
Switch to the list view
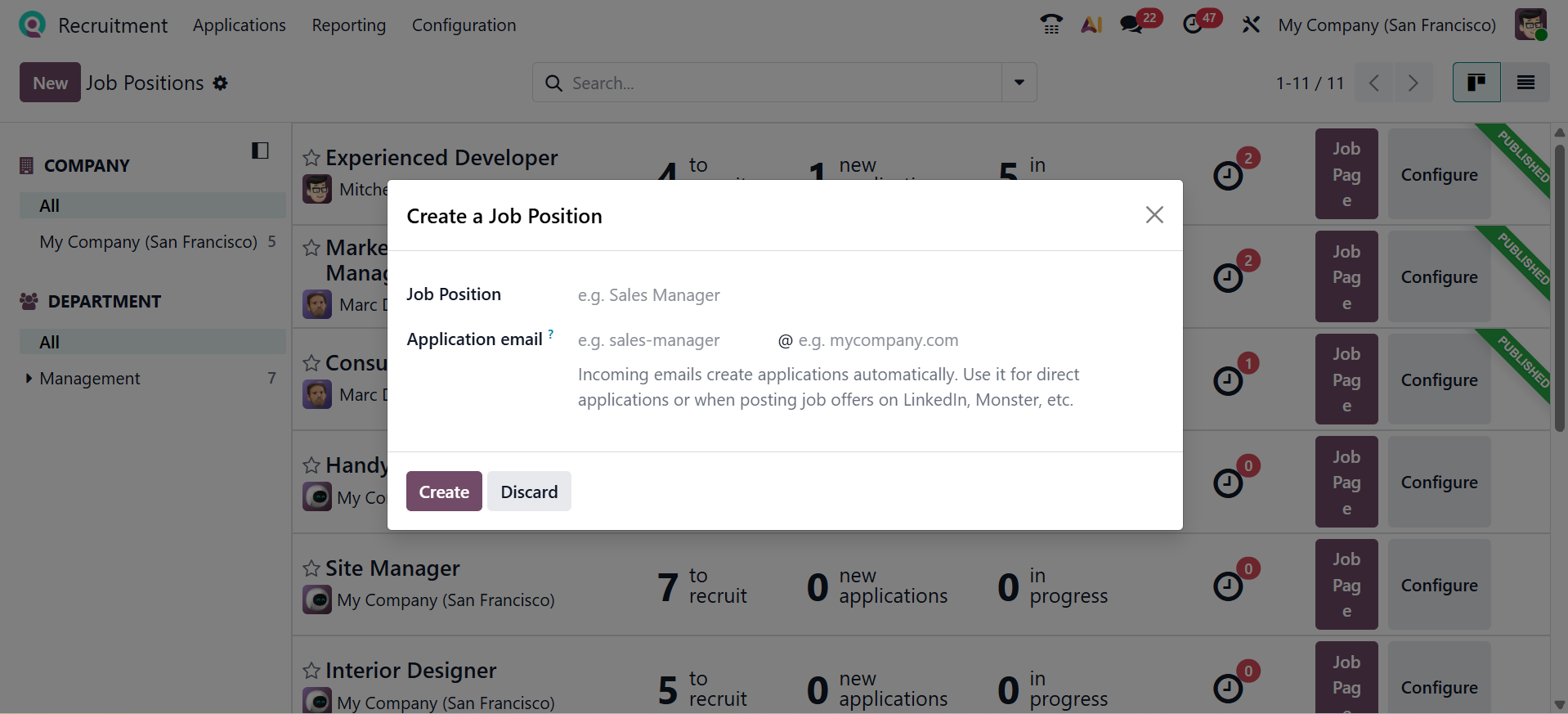tap(1525, 83)
